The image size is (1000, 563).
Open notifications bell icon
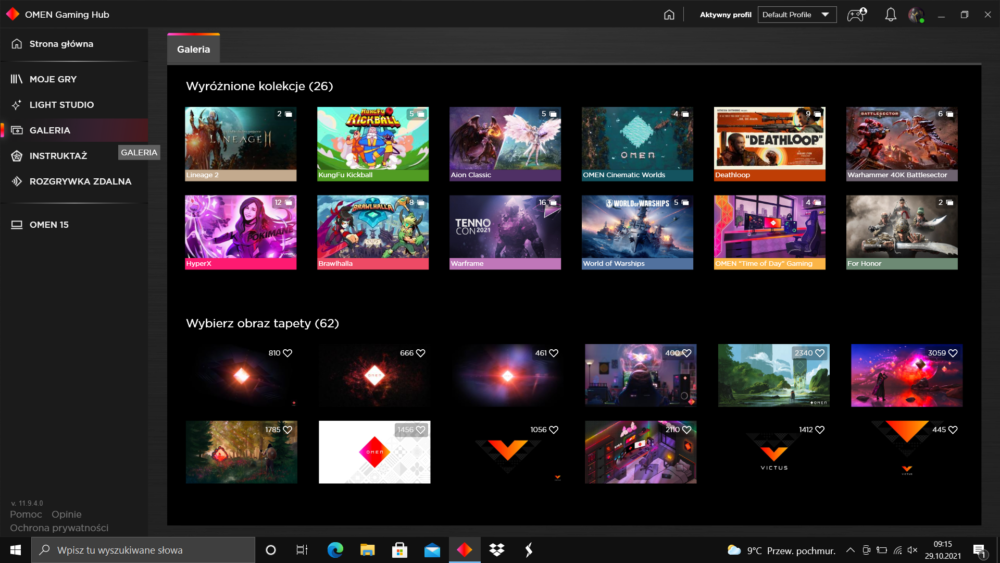tap(890, 15)
